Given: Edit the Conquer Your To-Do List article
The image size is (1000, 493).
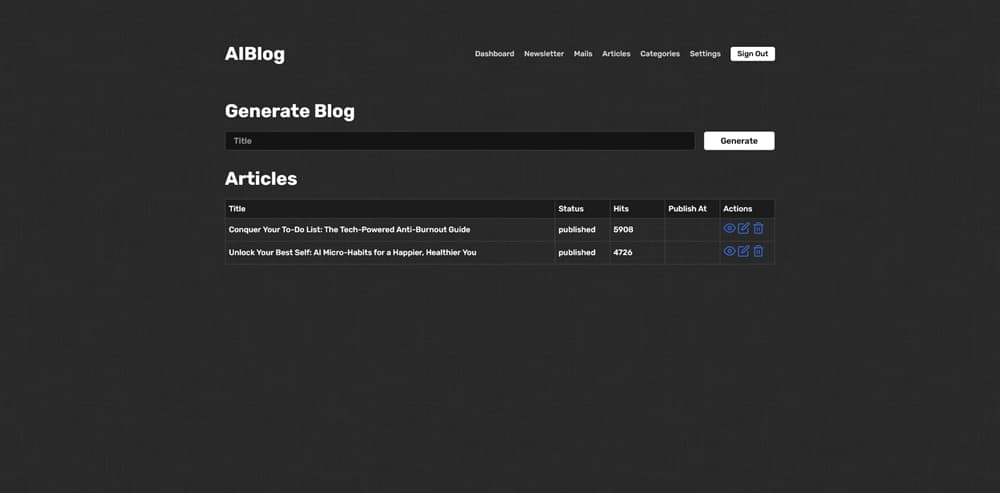Looking at the screenshot, I should [x=744, y=228].
